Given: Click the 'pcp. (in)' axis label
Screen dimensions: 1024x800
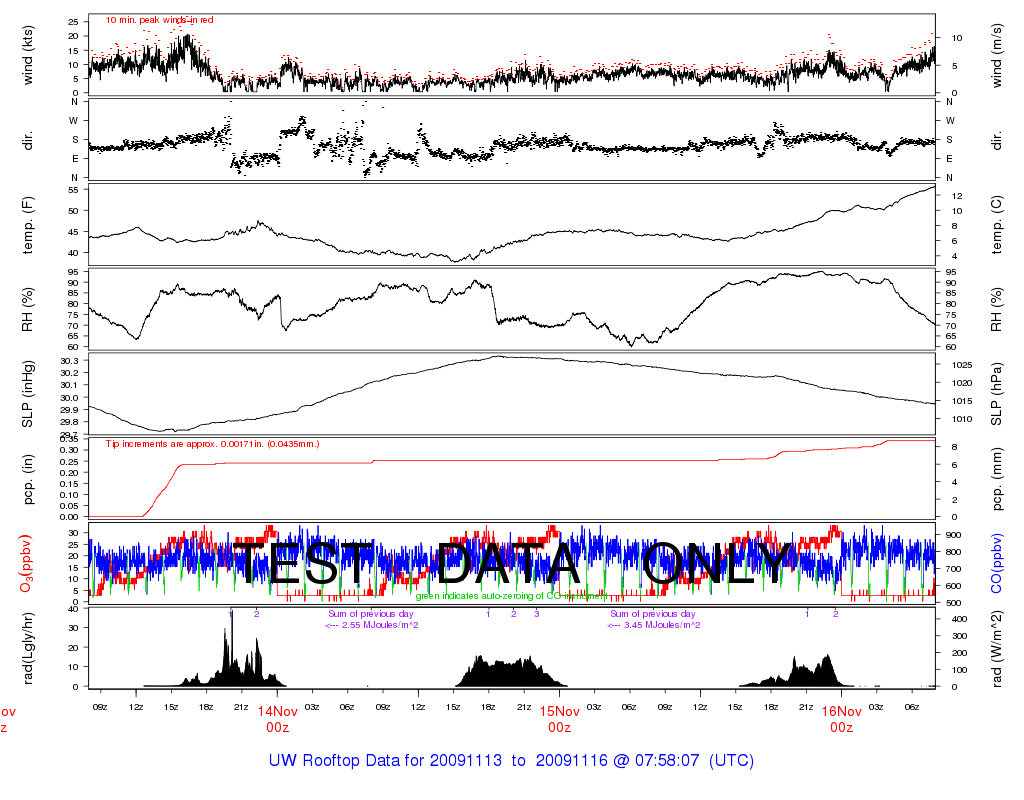Looking at the screenshot, I should coord(27,480).
